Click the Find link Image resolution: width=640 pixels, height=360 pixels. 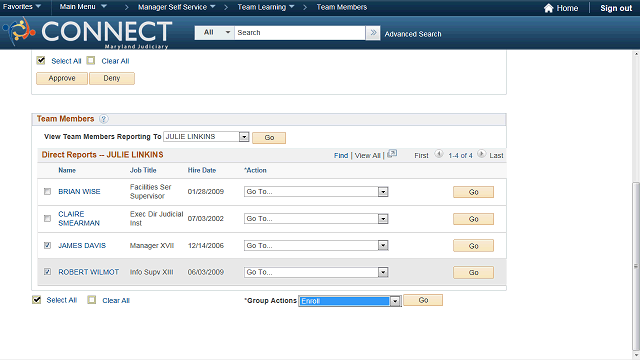pyautogui.click(x=341, y=156)
